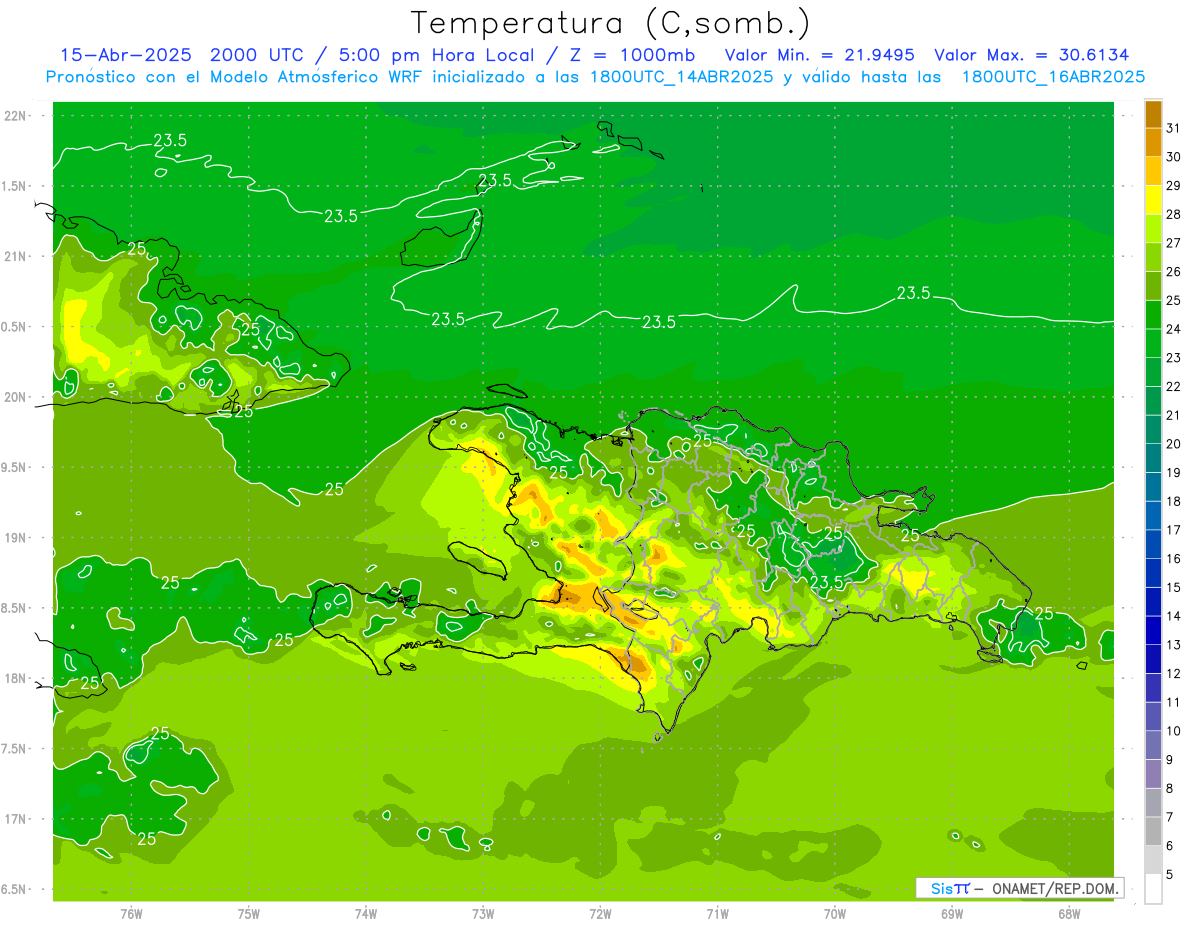Click the '17N' latitude axis label
This screenshot has height=927, width=1200.
(17, 819)
